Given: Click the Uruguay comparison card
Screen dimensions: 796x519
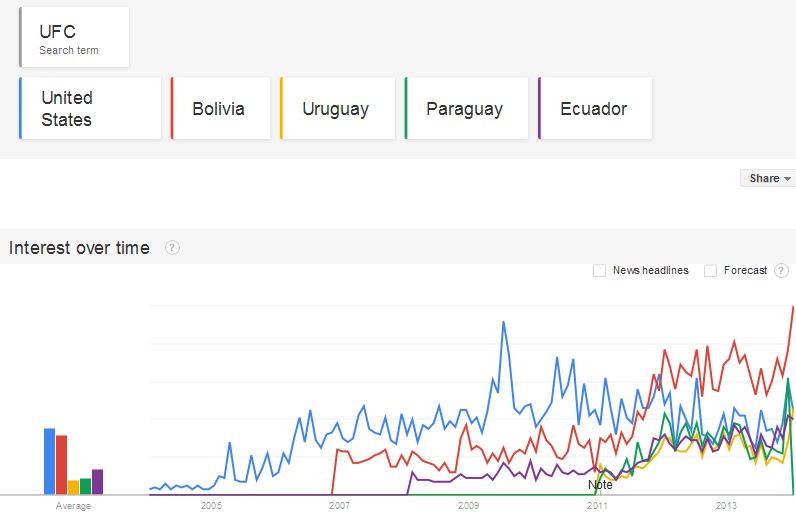Looking at the screenshot, I should [337, 108].
